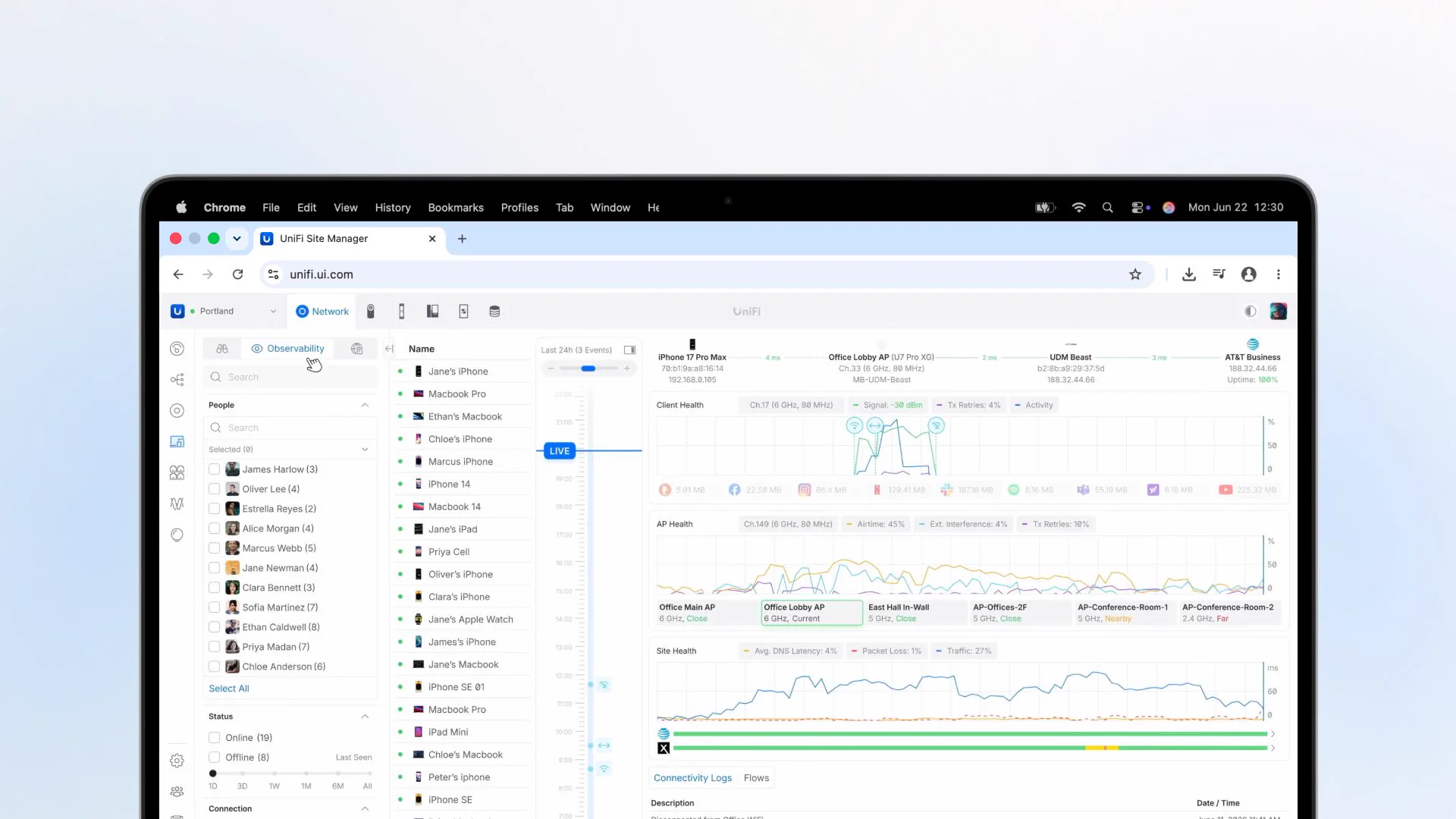Toggle the dark mode theme icon

1250,312
